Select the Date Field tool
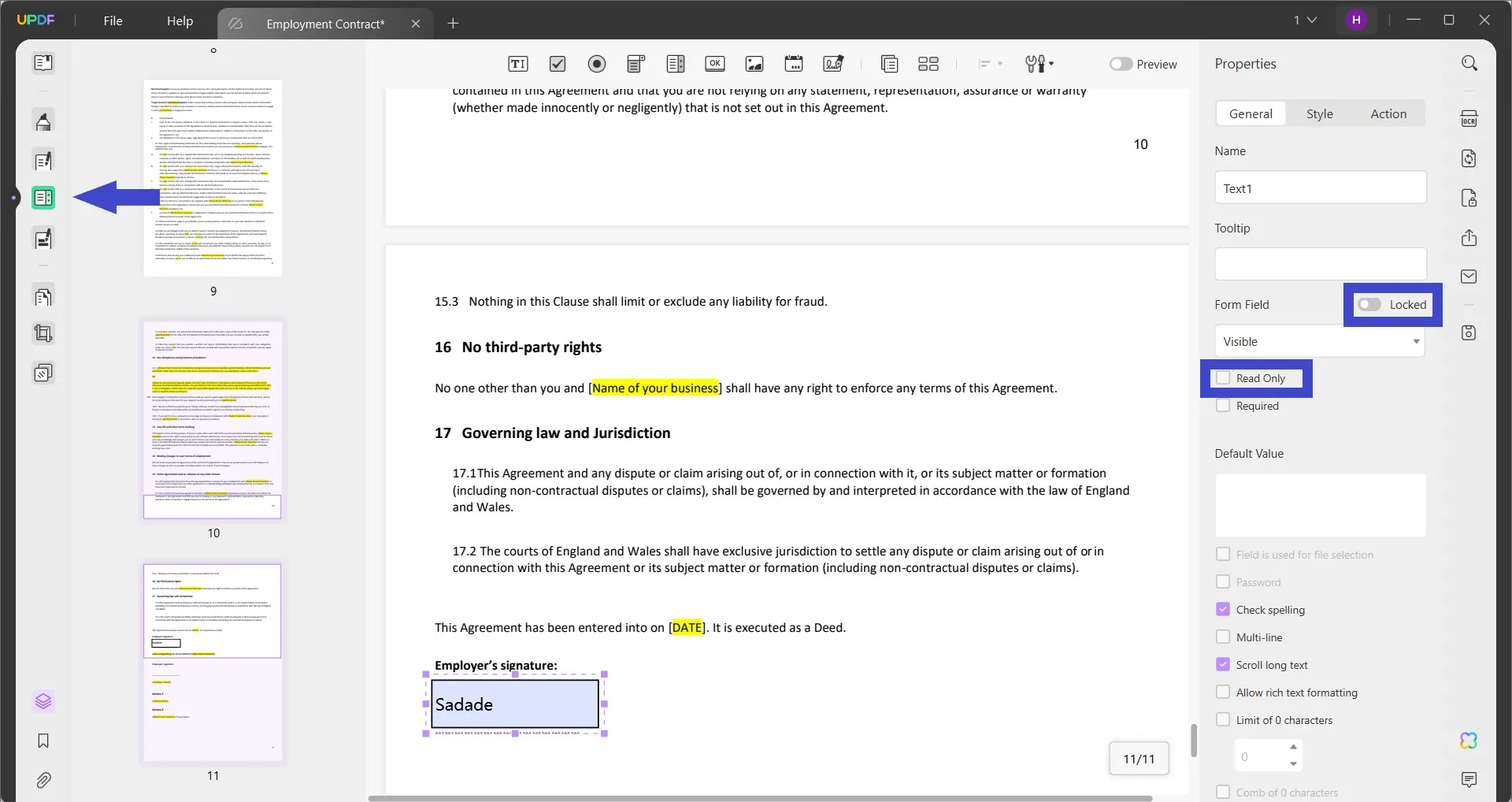Viewport: 1512px width, 802px height. tap(794, 64)
